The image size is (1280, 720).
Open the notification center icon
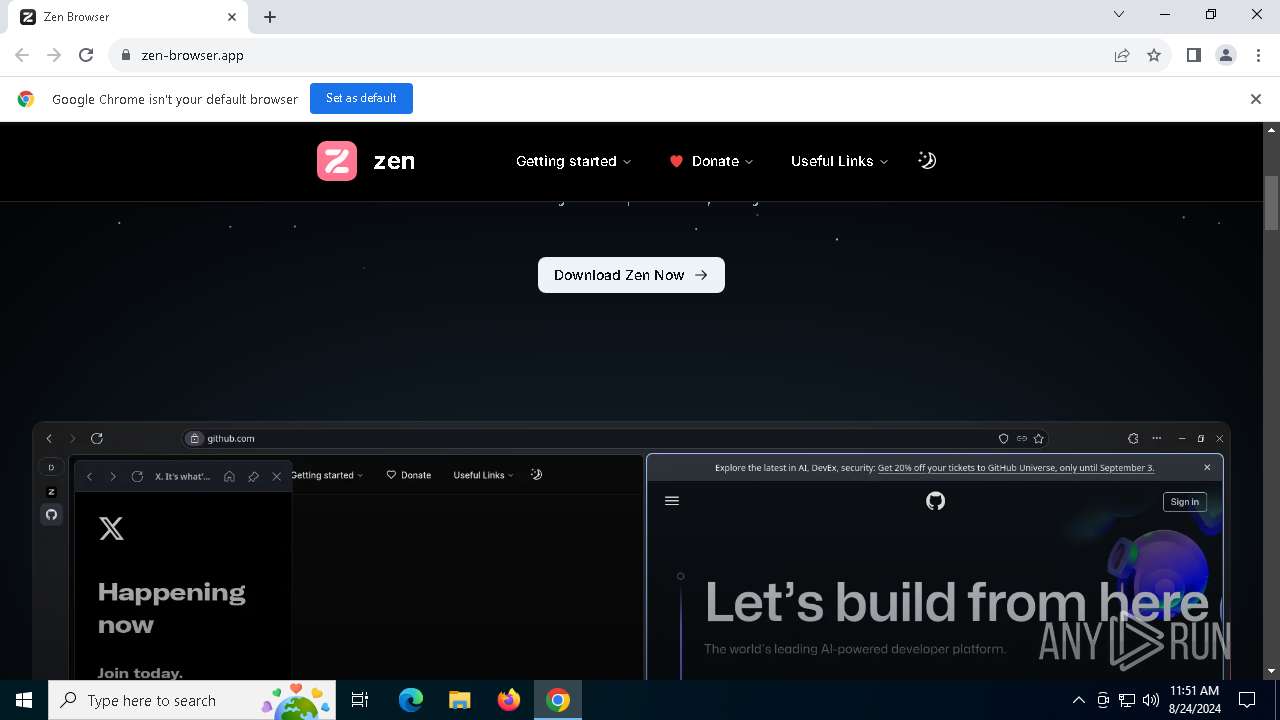pyautogui.click(x=1247, y=700)
